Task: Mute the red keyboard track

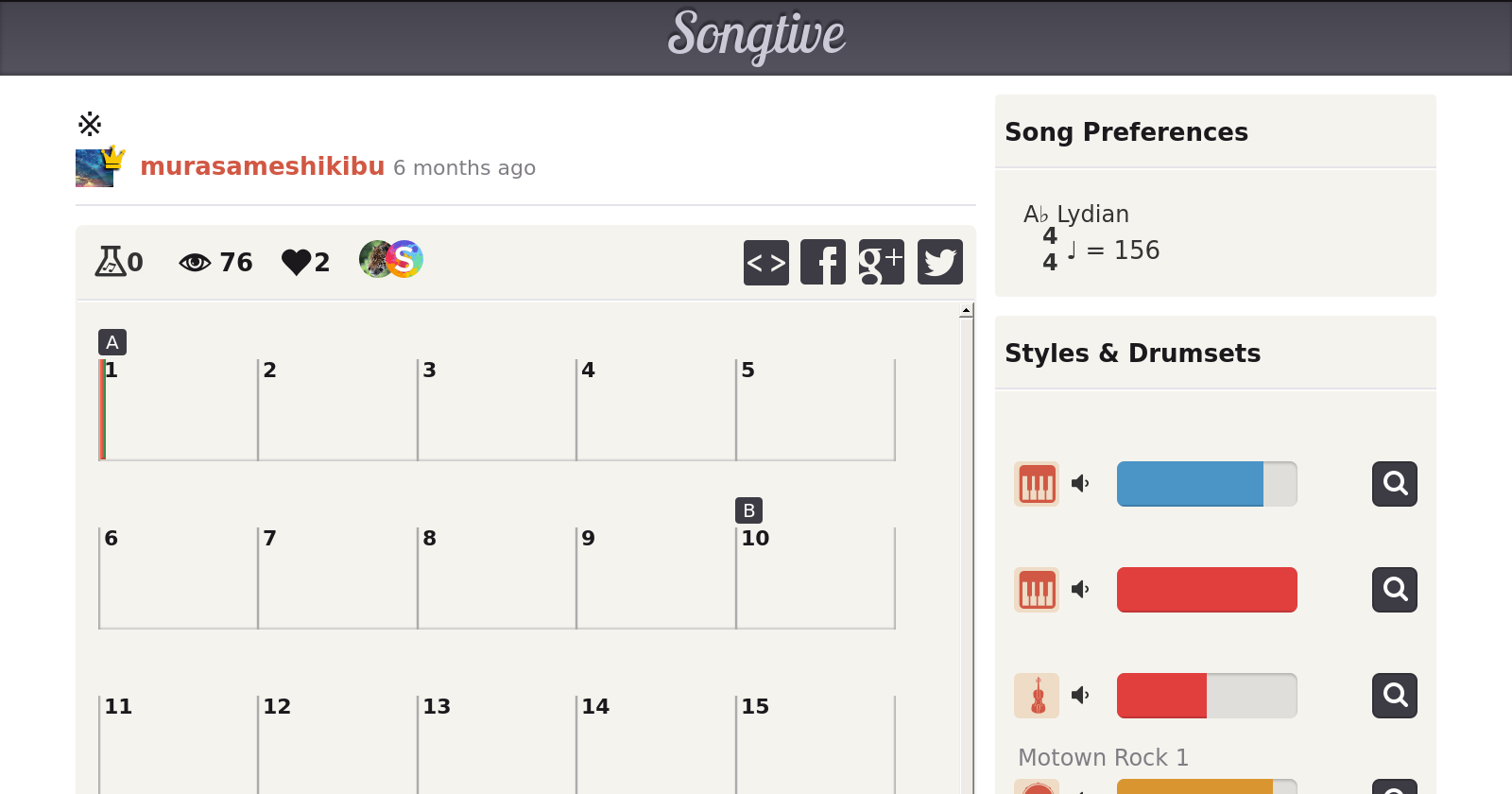Action: pos(1080,590)
